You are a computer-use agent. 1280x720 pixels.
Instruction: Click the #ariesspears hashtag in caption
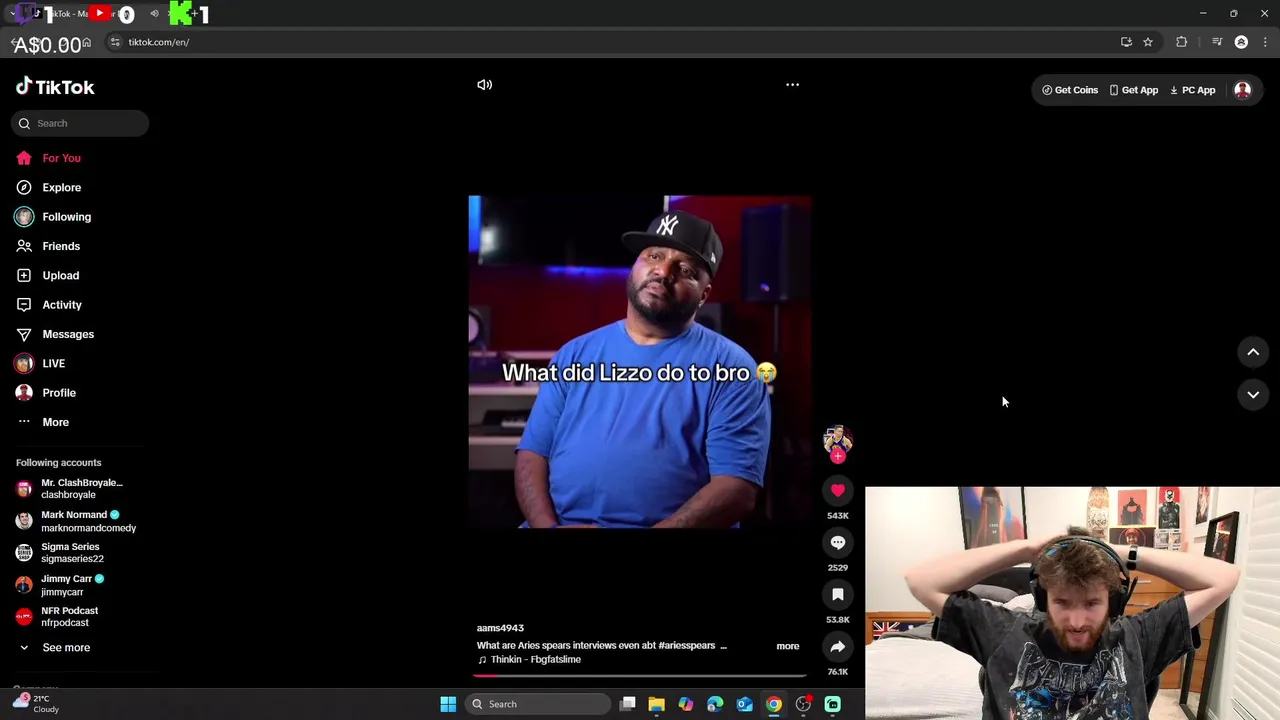(688, 646)
